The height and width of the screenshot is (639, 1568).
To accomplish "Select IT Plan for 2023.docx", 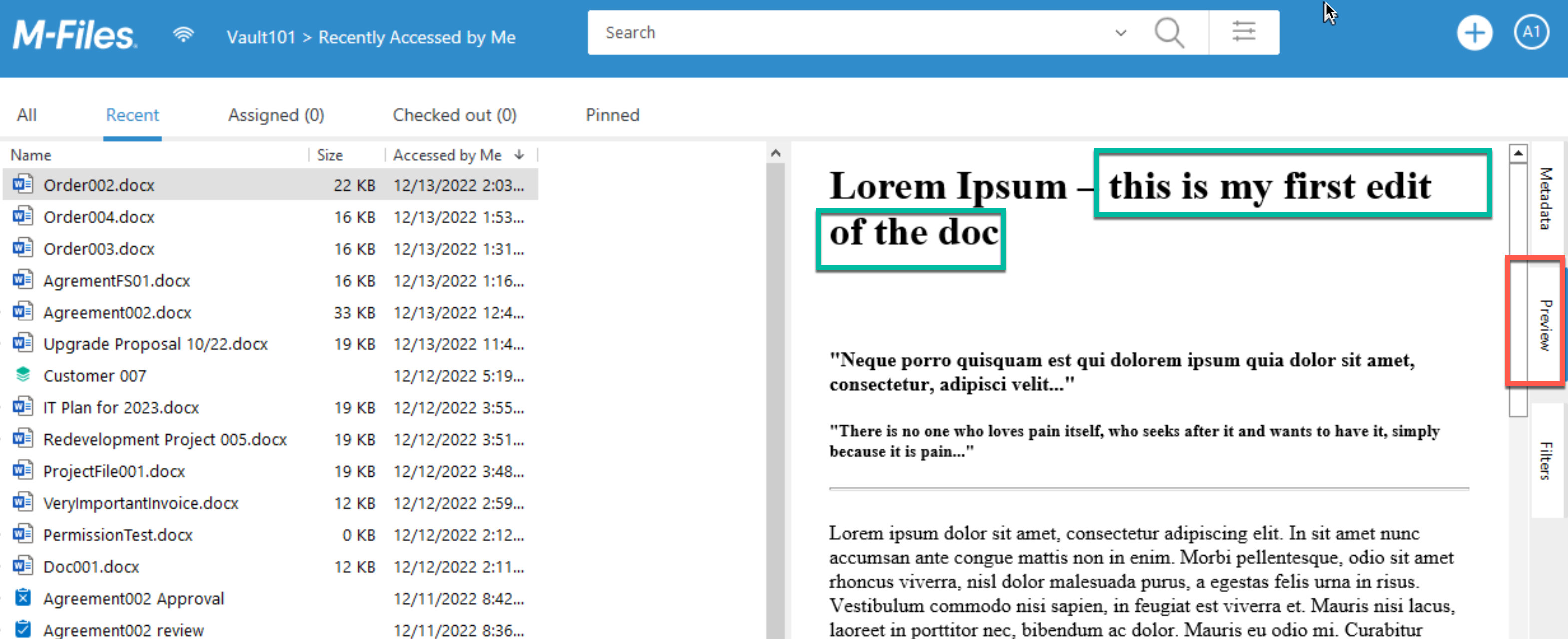I will click(121, 407).
